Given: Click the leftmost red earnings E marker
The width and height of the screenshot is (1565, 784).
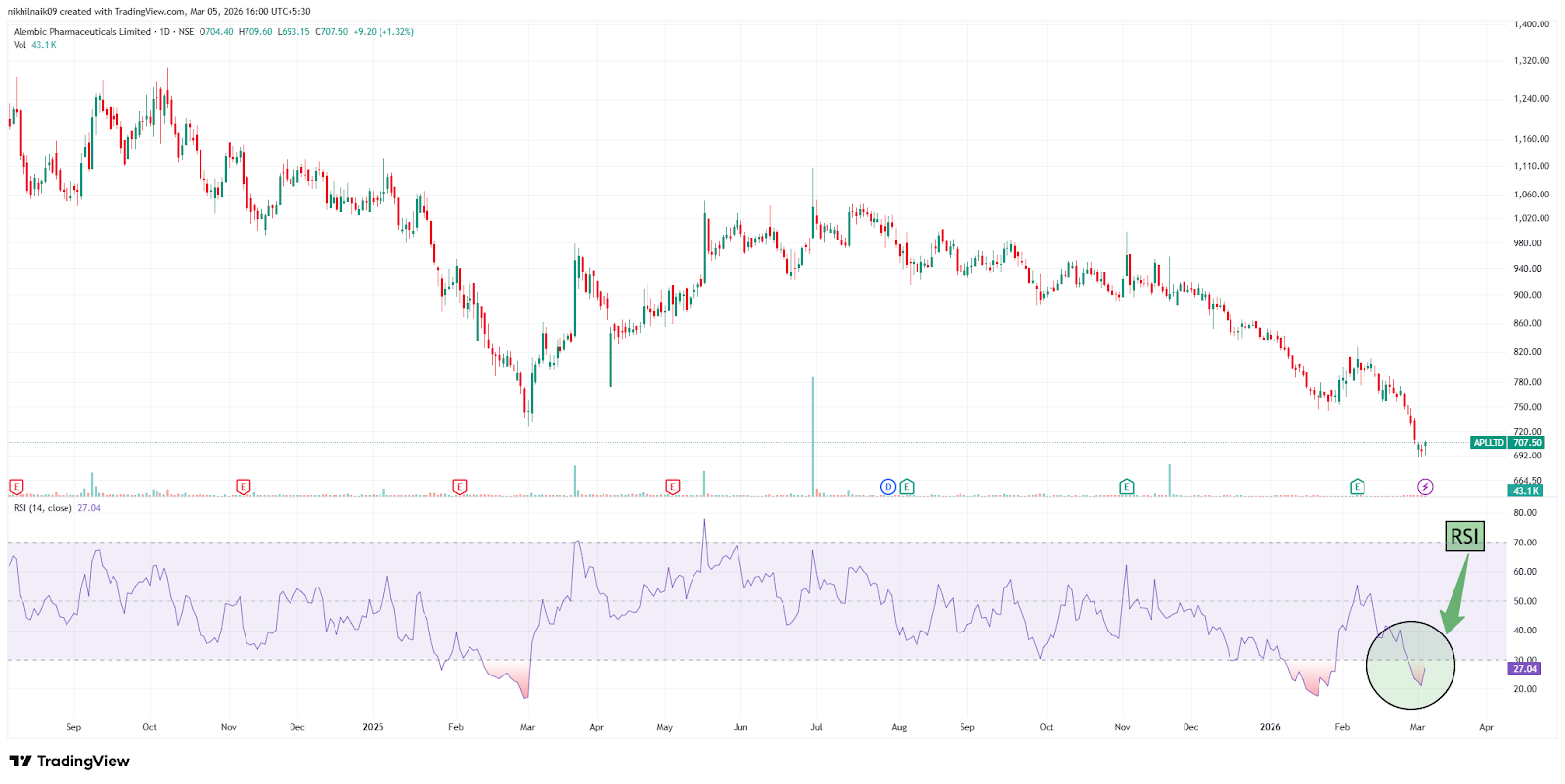Looking at the screenshot, I should [16, 486].
